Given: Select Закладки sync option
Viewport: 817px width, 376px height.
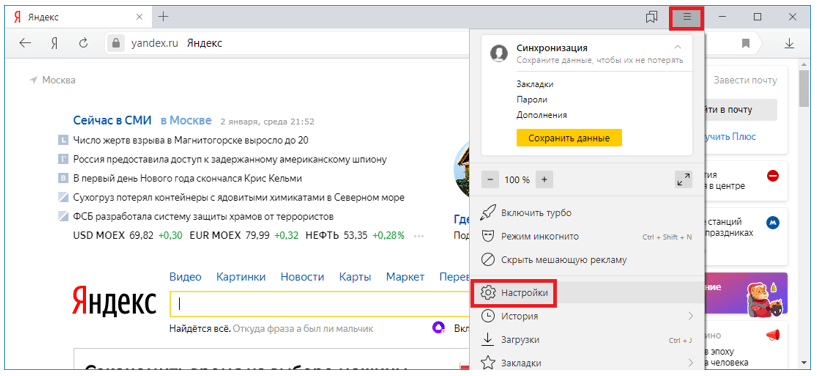Looking at the screenshot, I should 535,84.
